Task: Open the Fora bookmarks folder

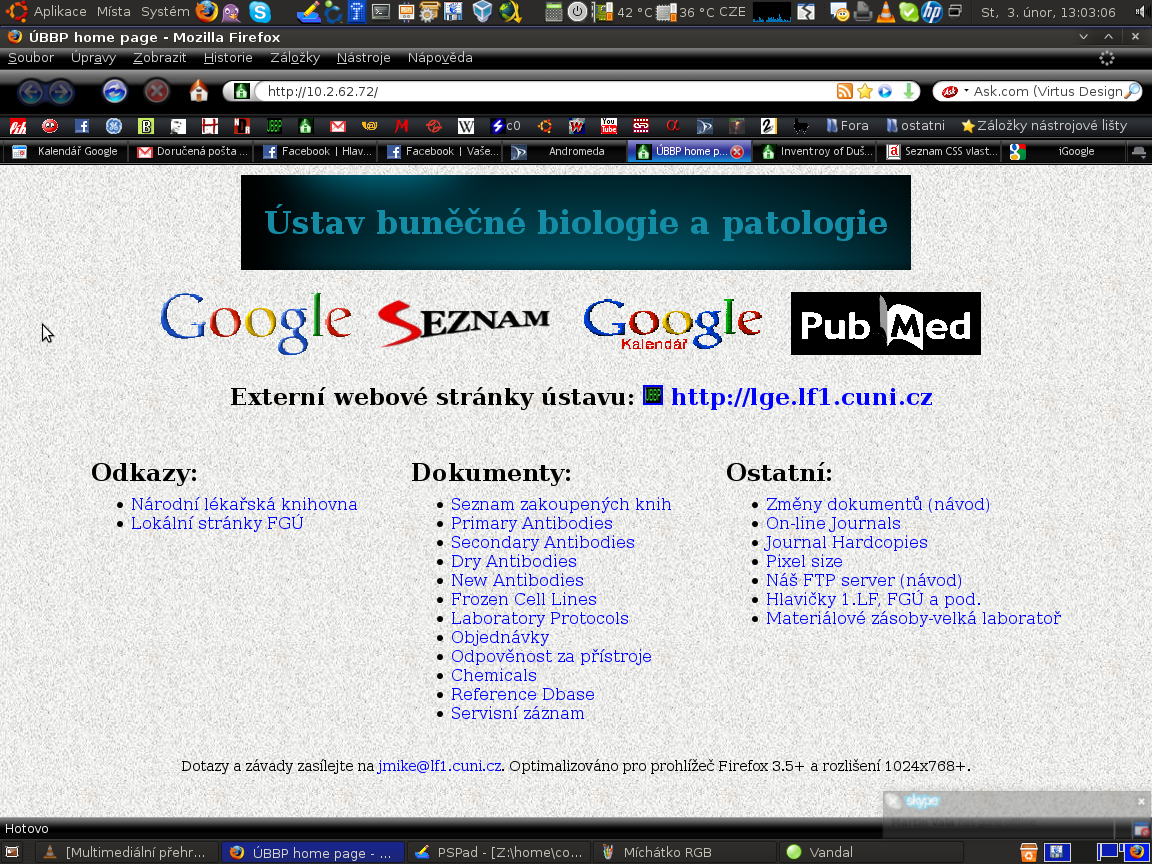Action: 847,126
